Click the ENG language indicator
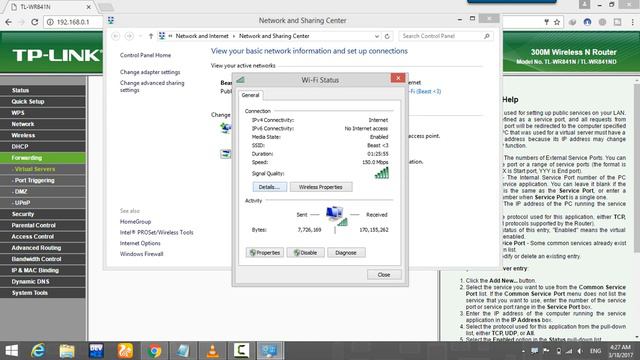 pos(595,351)
